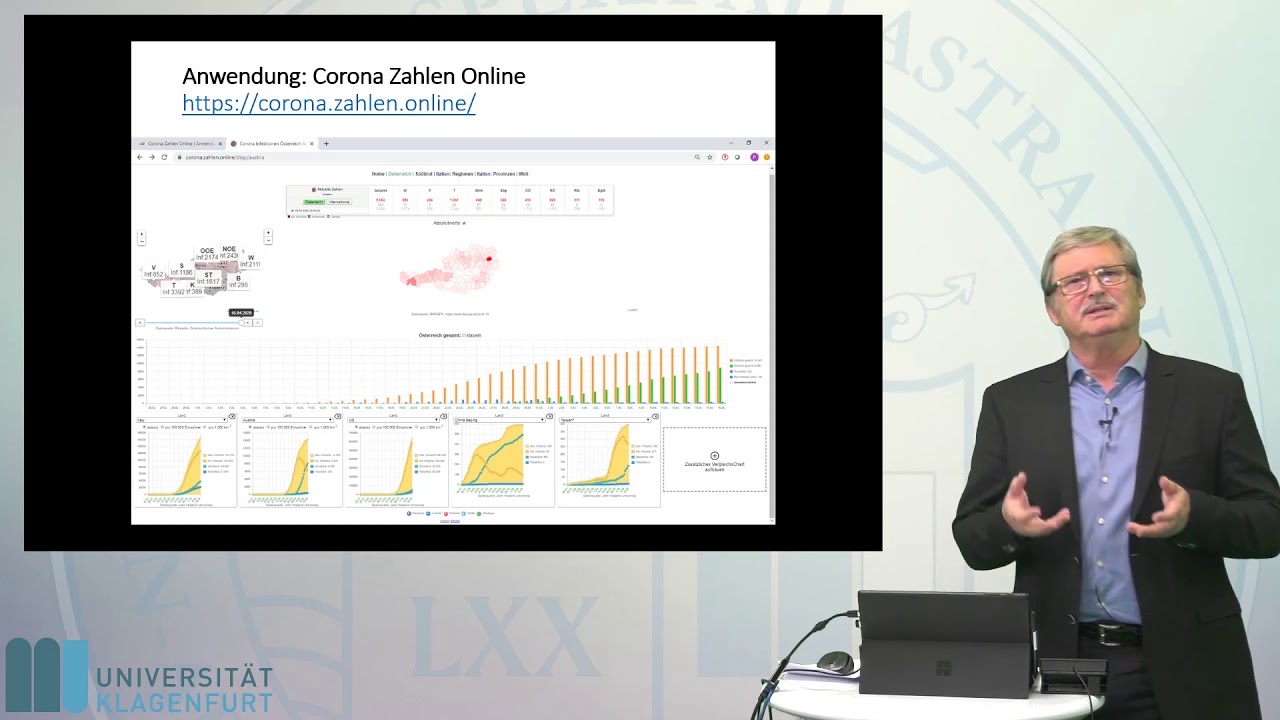Go back using the browser back arrow
This screenshot has height=720, width=1280.
point(140,157)
